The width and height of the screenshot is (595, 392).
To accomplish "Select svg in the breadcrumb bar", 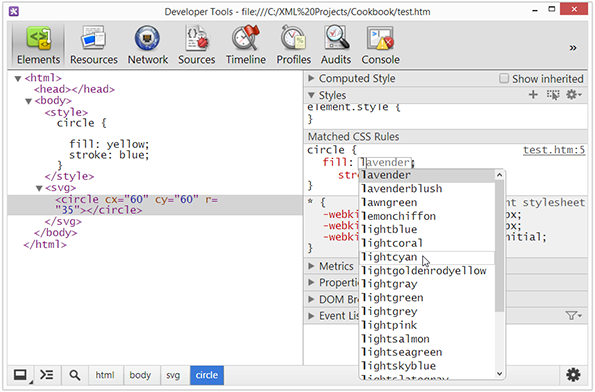I will (x=173, y=375).
